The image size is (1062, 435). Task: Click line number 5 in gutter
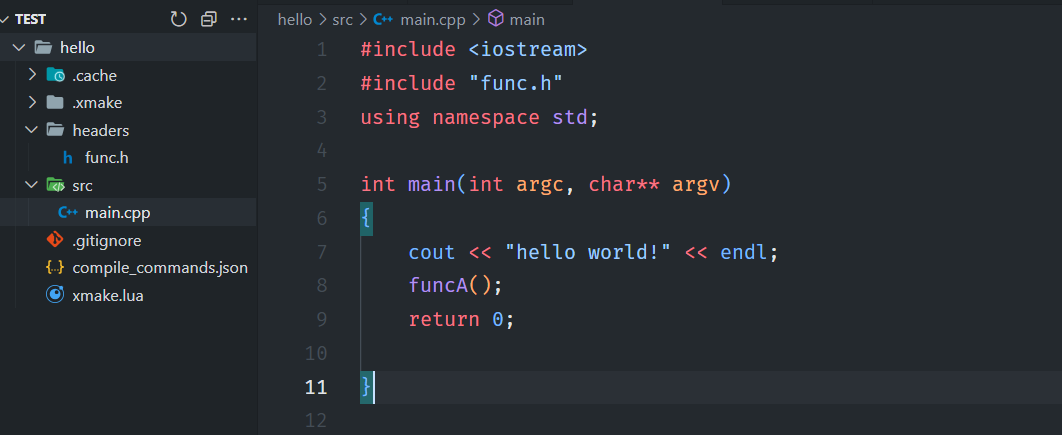coord(321,184)
